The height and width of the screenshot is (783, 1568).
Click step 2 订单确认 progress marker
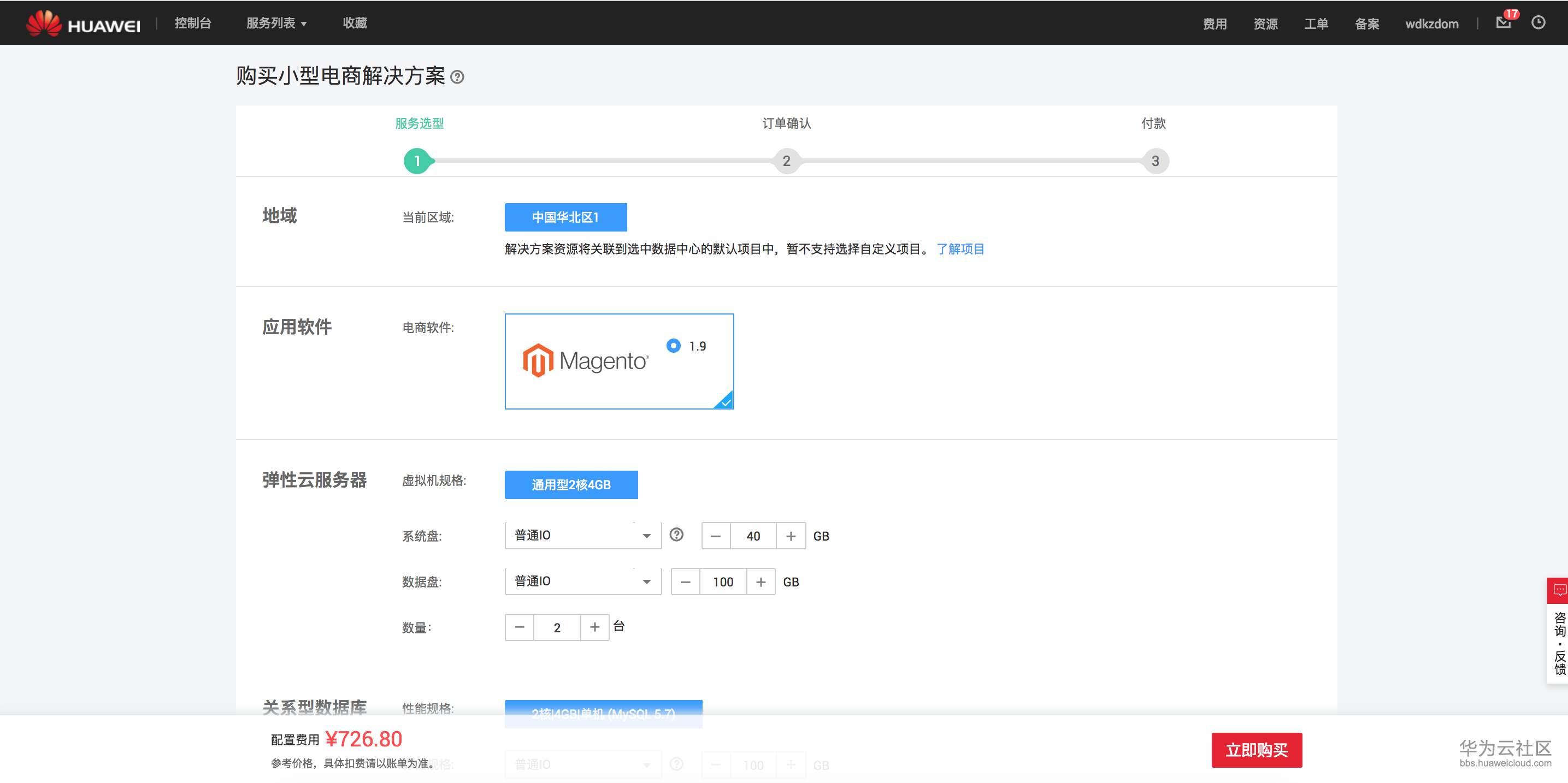coord(786,161)
